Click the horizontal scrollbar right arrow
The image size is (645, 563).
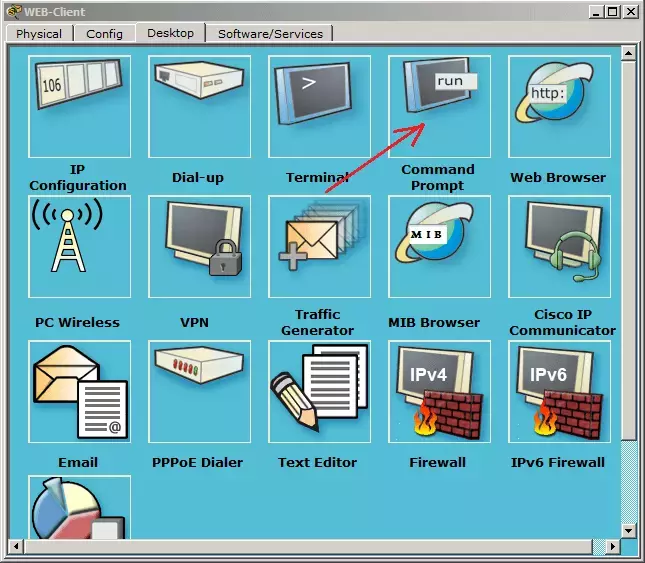613,547
